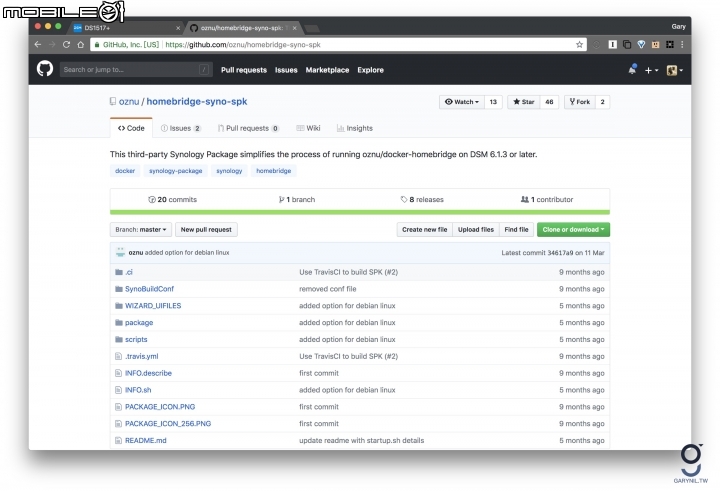This screenshot has height=491, width=720.
Task: Open the WIZARD_UIFILES folder
Action: pos(153,306)
